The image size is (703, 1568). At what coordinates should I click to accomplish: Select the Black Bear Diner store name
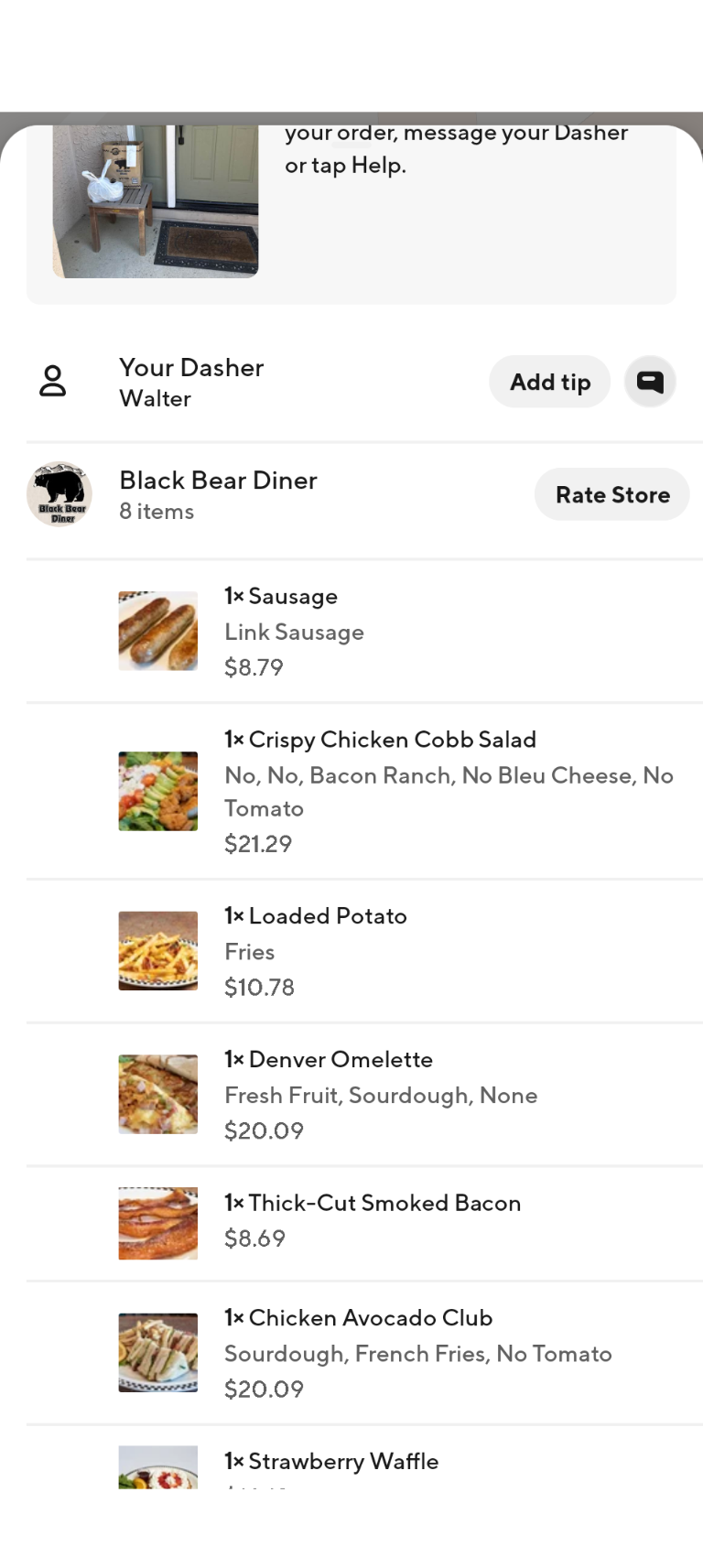tap(218, 481)
